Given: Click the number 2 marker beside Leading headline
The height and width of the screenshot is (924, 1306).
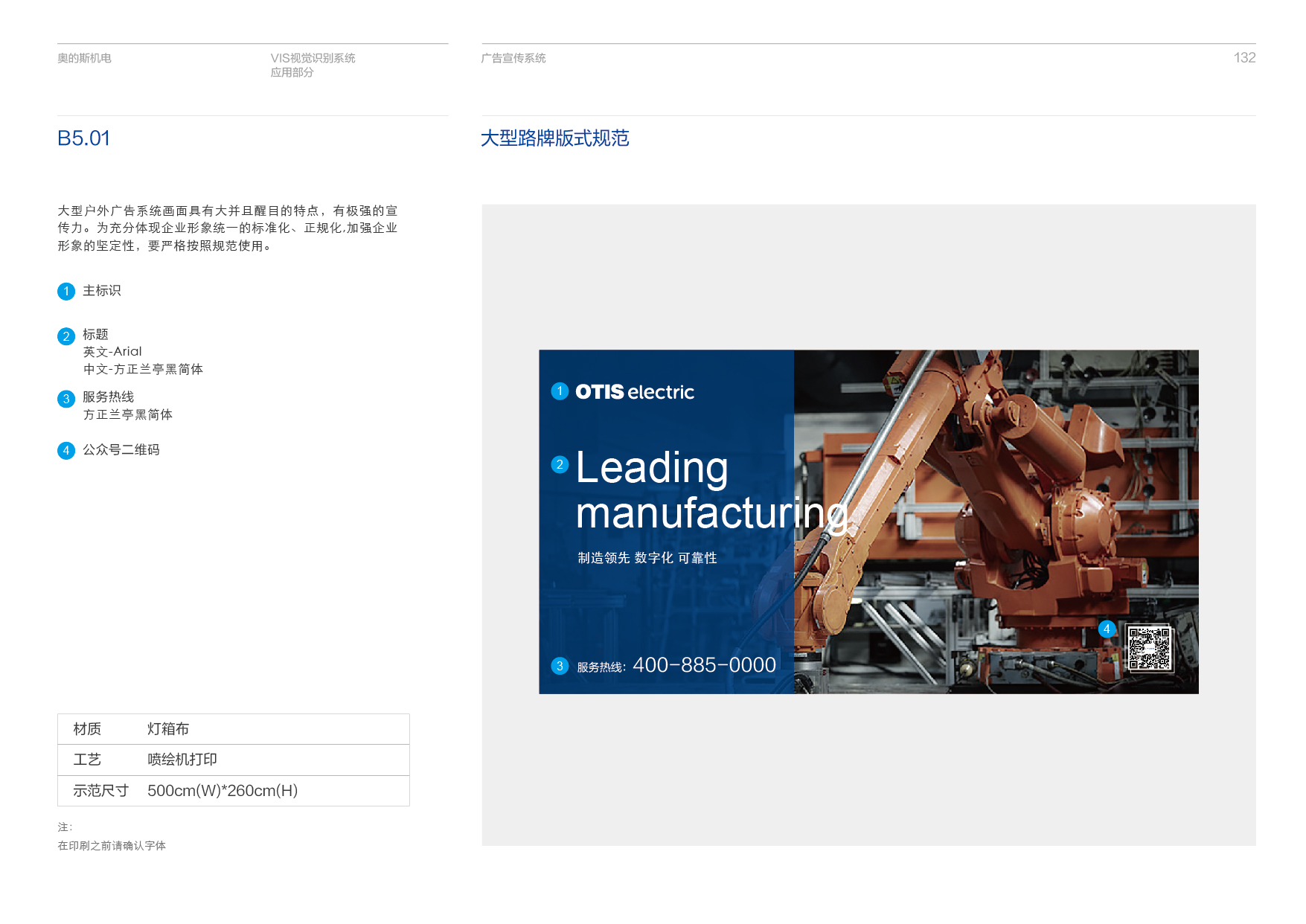Looking at the screenshot, I should [560, 464].
